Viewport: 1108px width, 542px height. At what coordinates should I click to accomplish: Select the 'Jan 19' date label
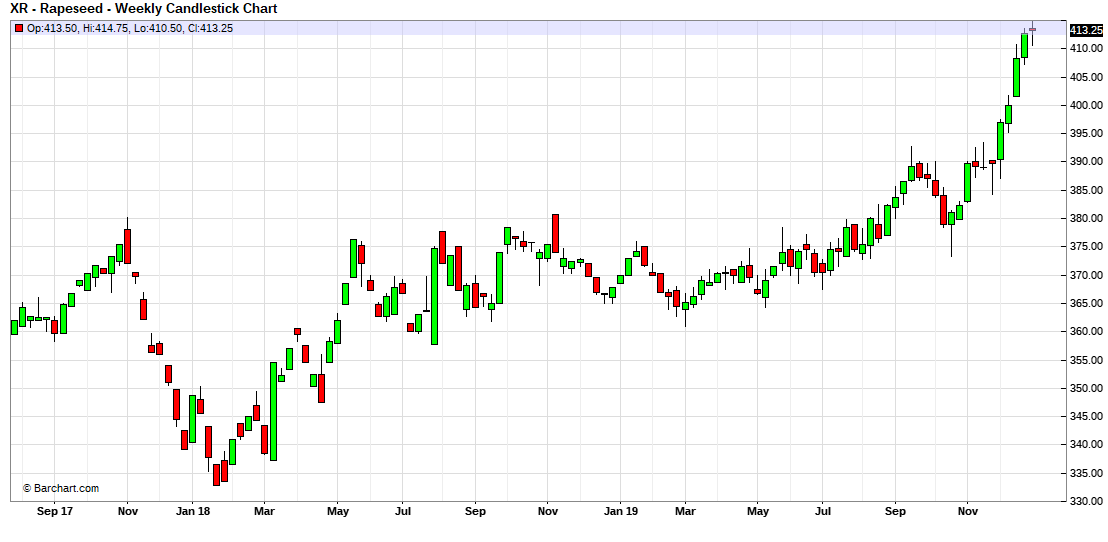pyautogui.click(x=619, y=511)
